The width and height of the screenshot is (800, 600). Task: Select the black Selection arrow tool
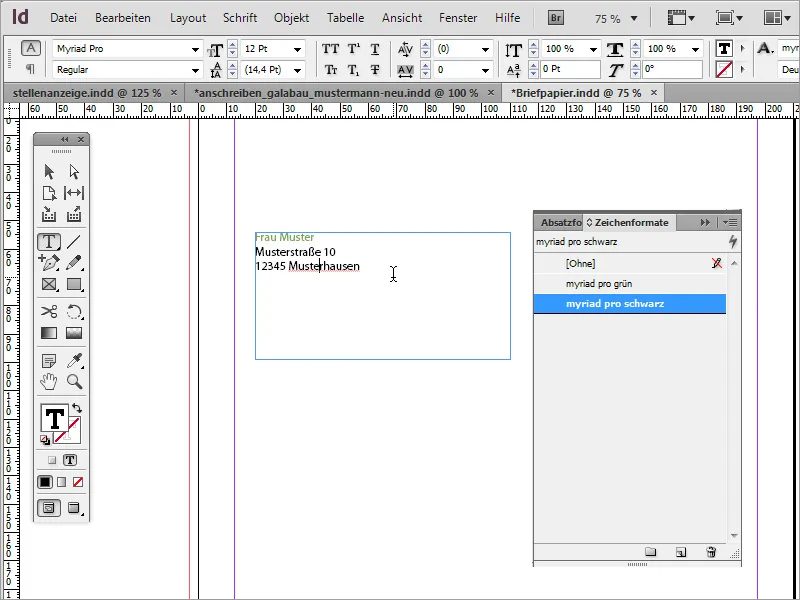[48, 171]
